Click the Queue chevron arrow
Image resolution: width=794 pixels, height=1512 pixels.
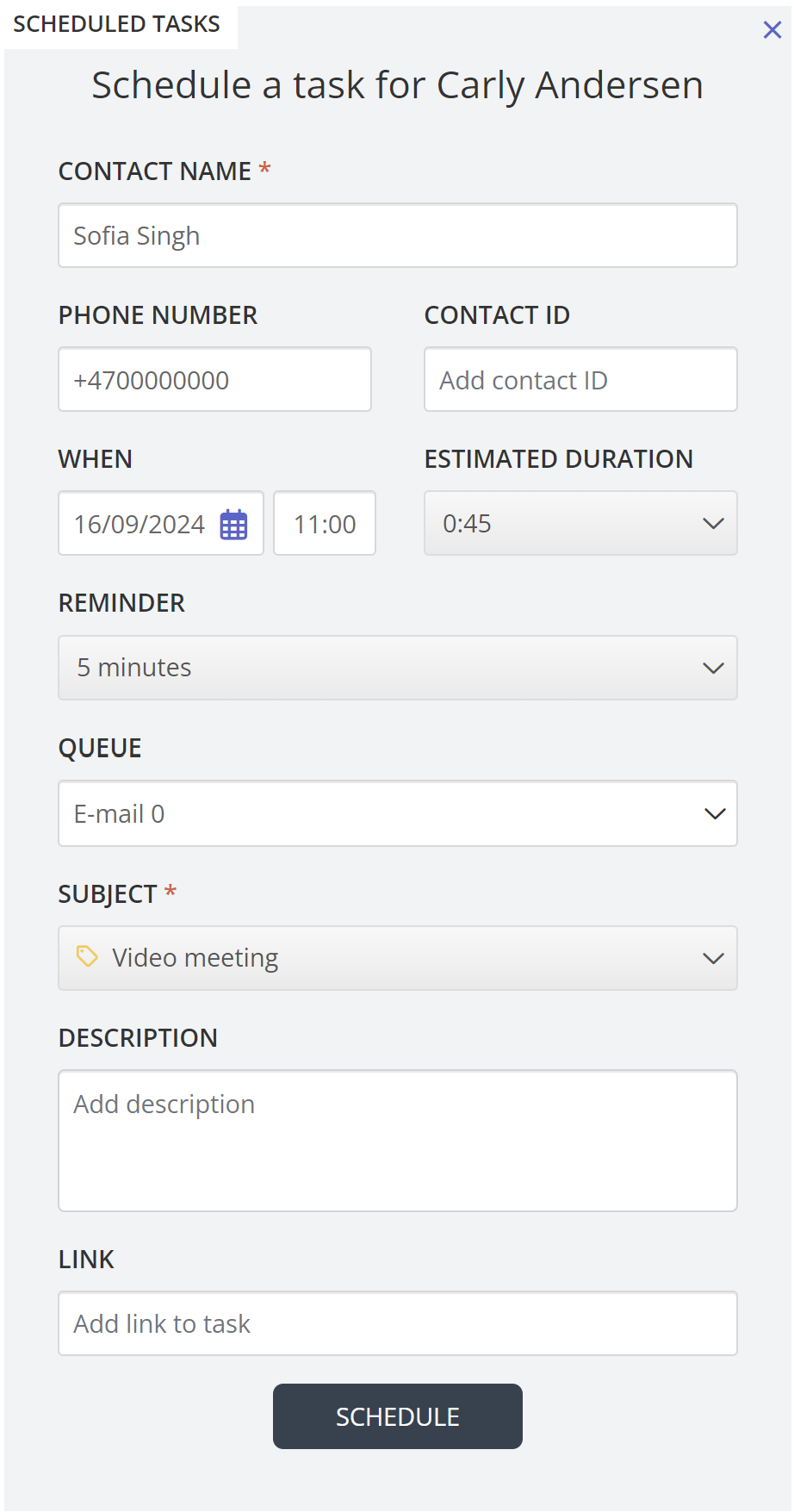pos(715,814)
